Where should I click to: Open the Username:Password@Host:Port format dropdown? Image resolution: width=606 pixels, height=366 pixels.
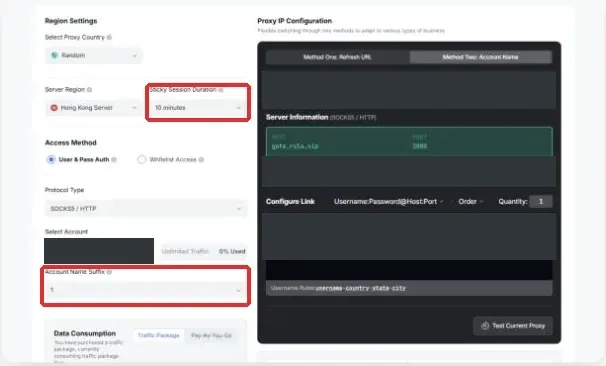[x=388, y=202]
